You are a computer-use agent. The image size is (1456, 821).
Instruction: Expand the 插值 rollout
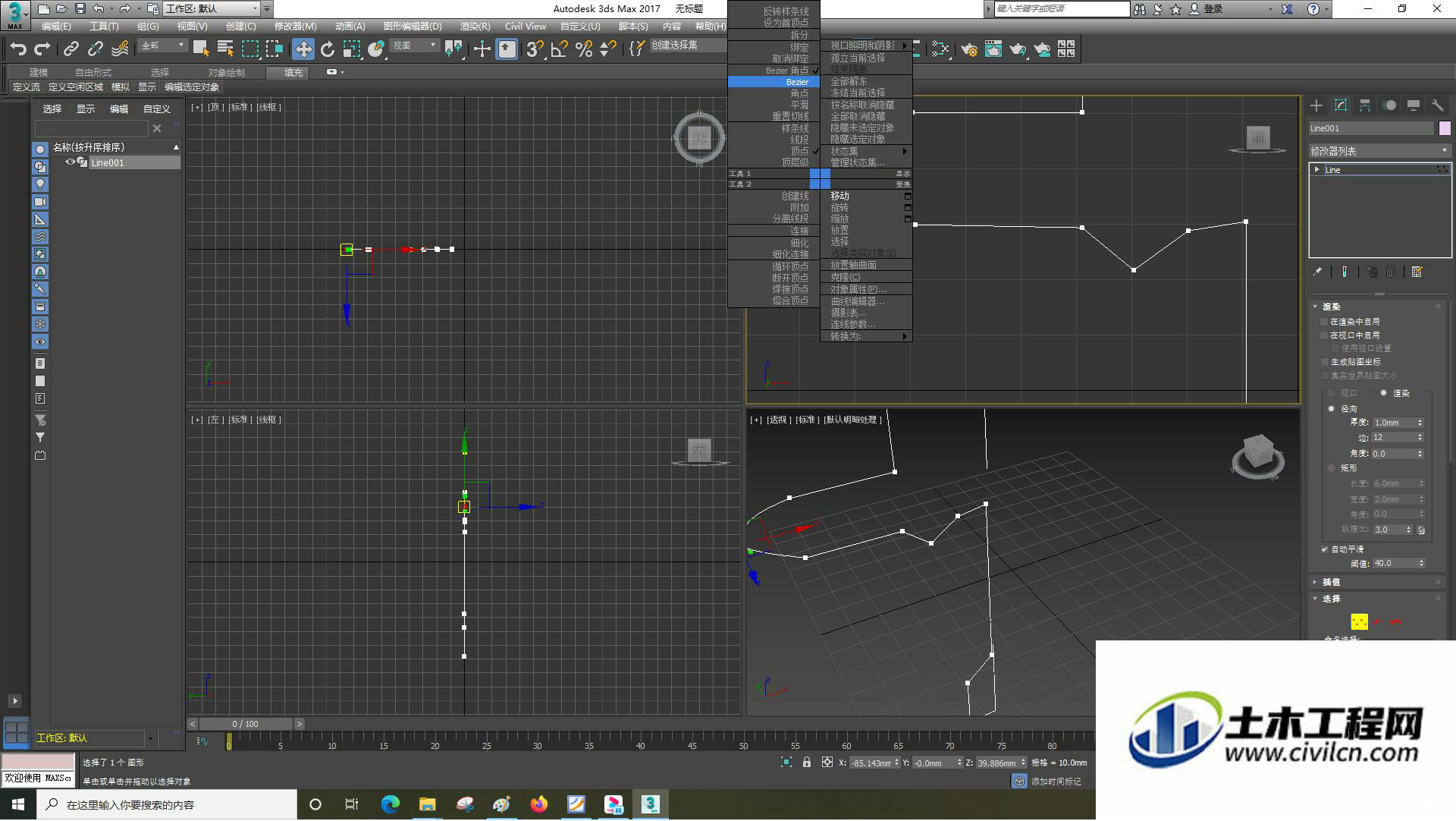coord(1316,582)
